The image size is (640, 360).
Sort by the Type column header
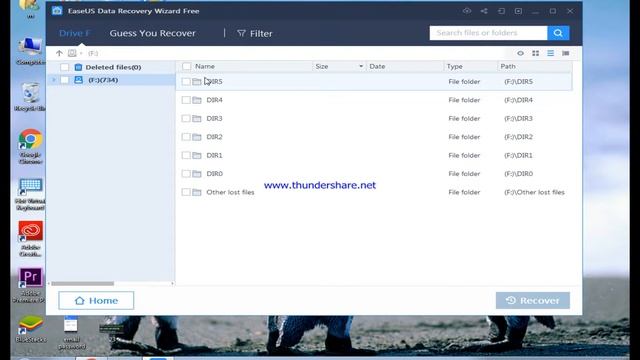coord(454,66)
